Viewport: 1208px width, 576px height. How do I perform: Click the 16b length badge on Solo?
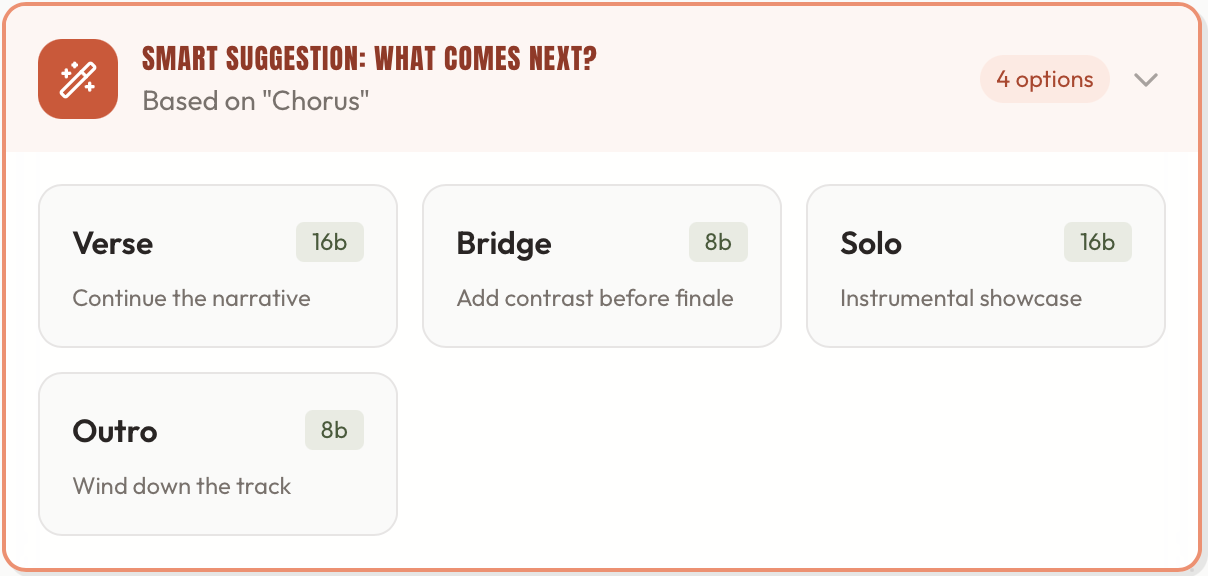[1097, 243]
